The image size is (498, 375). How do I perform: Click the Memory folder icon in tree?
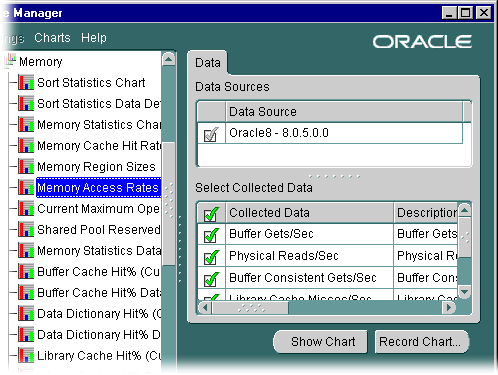click(10, 61)
